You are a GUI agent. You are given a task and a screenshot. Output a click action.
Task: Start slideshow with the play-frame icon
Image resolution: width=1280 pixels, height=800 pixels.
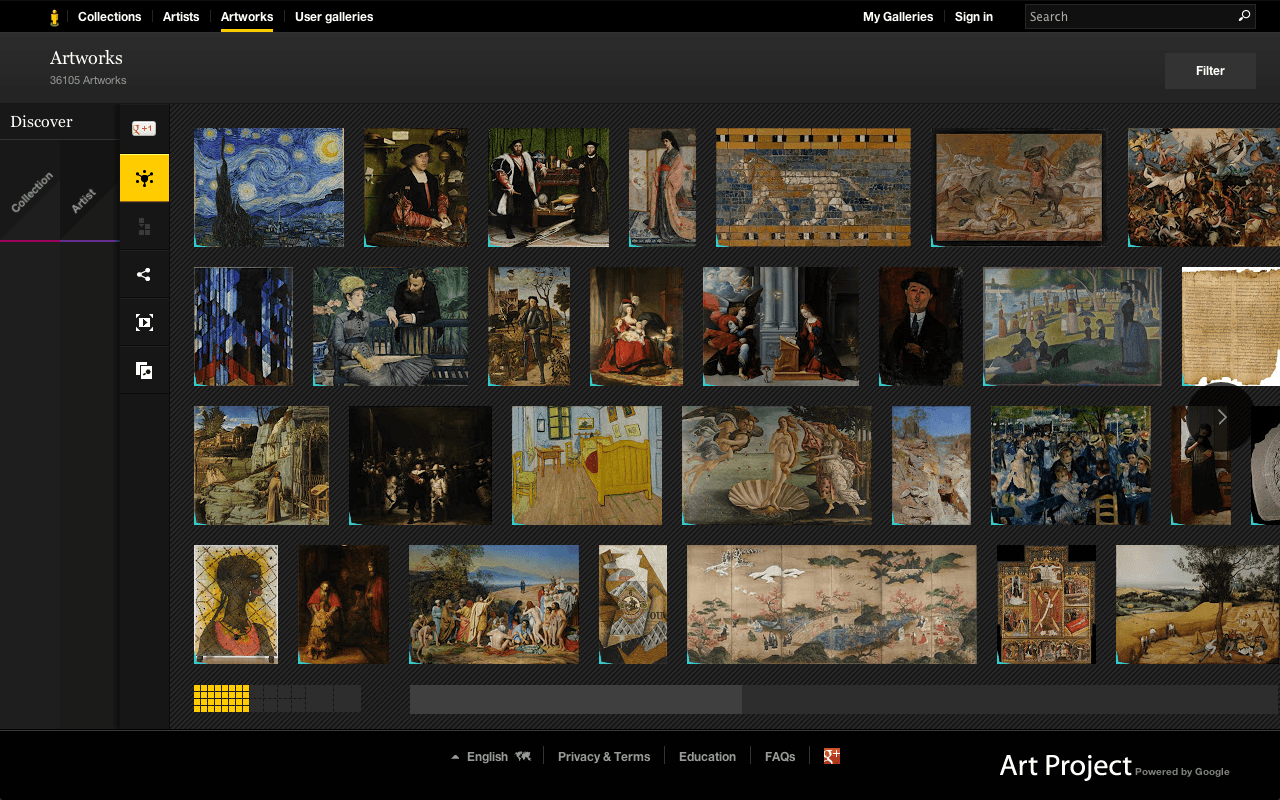point(144,323)
